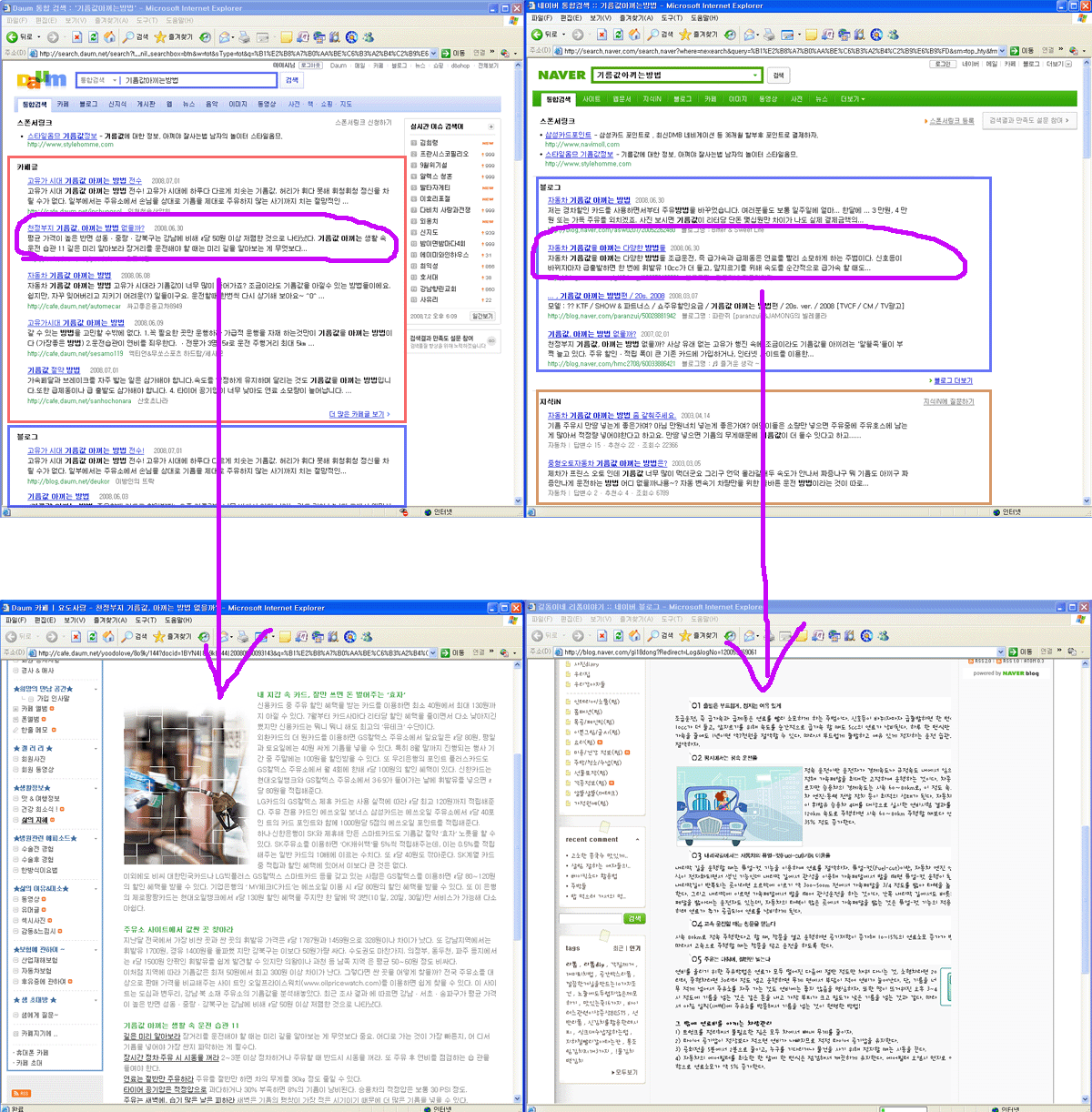Click Refresh icon in Naver search window toolbar
This screenshot has width=1092, height=1112.
[618, 35]
